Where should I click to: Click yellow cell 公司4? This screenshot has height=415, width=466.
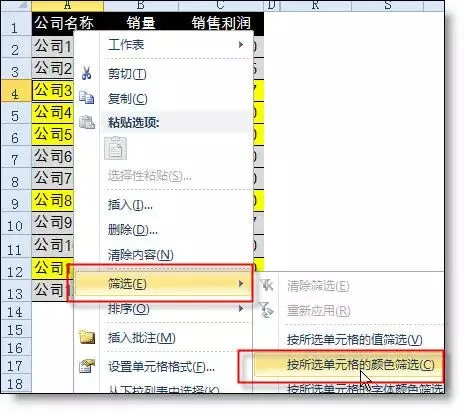[53, 112]
